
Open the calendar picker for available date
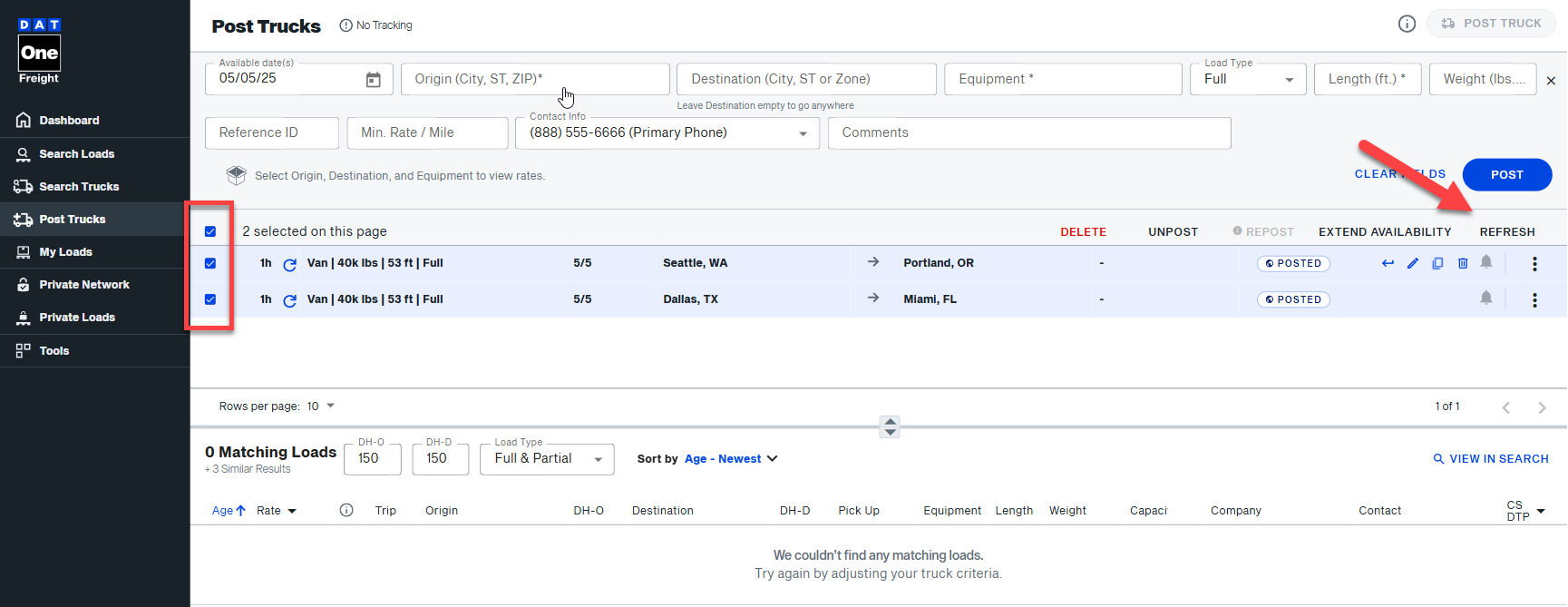click(373, 80)
